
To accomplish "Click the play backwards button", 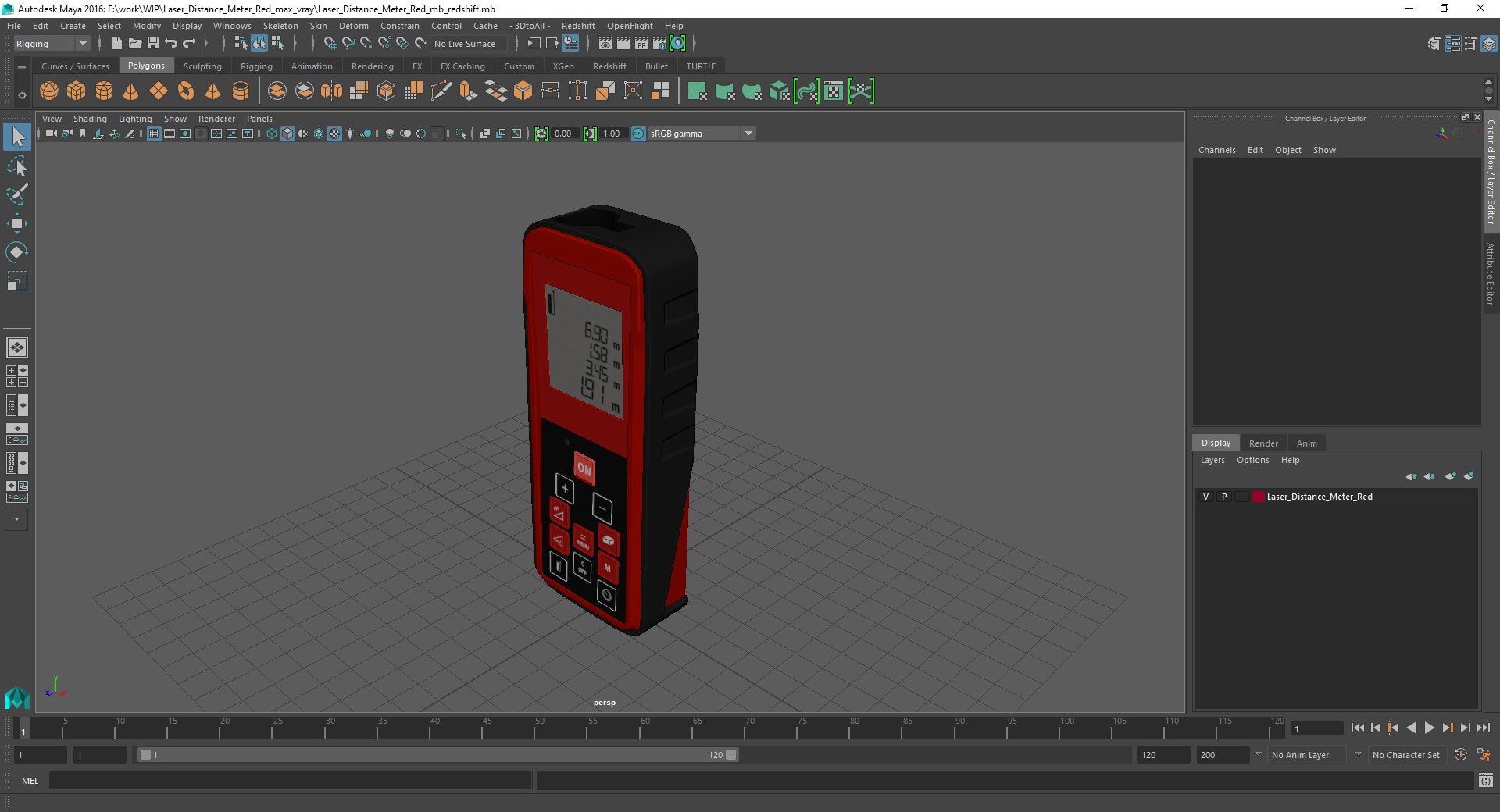I will pos(1412,728).
